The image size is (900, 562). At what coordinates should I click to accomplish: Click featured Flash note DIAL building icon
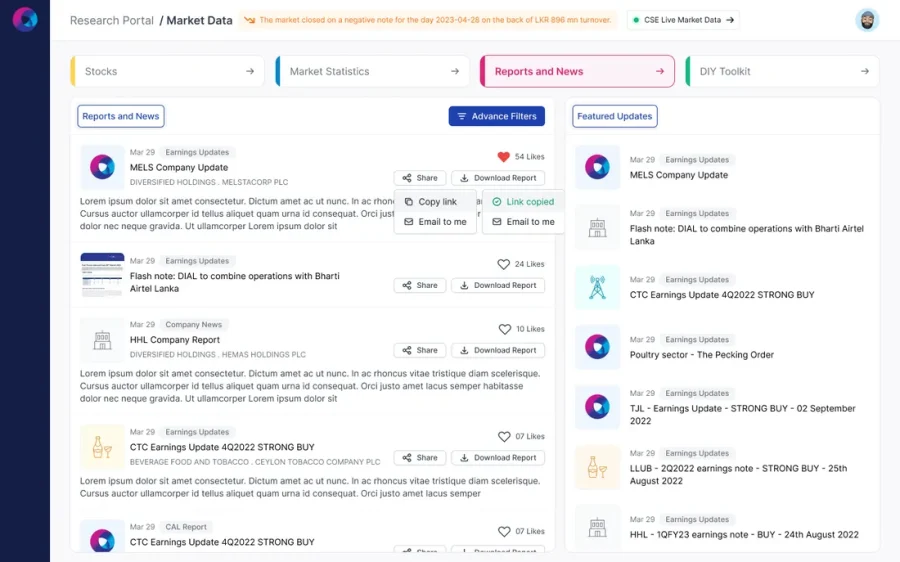(598, 227)
